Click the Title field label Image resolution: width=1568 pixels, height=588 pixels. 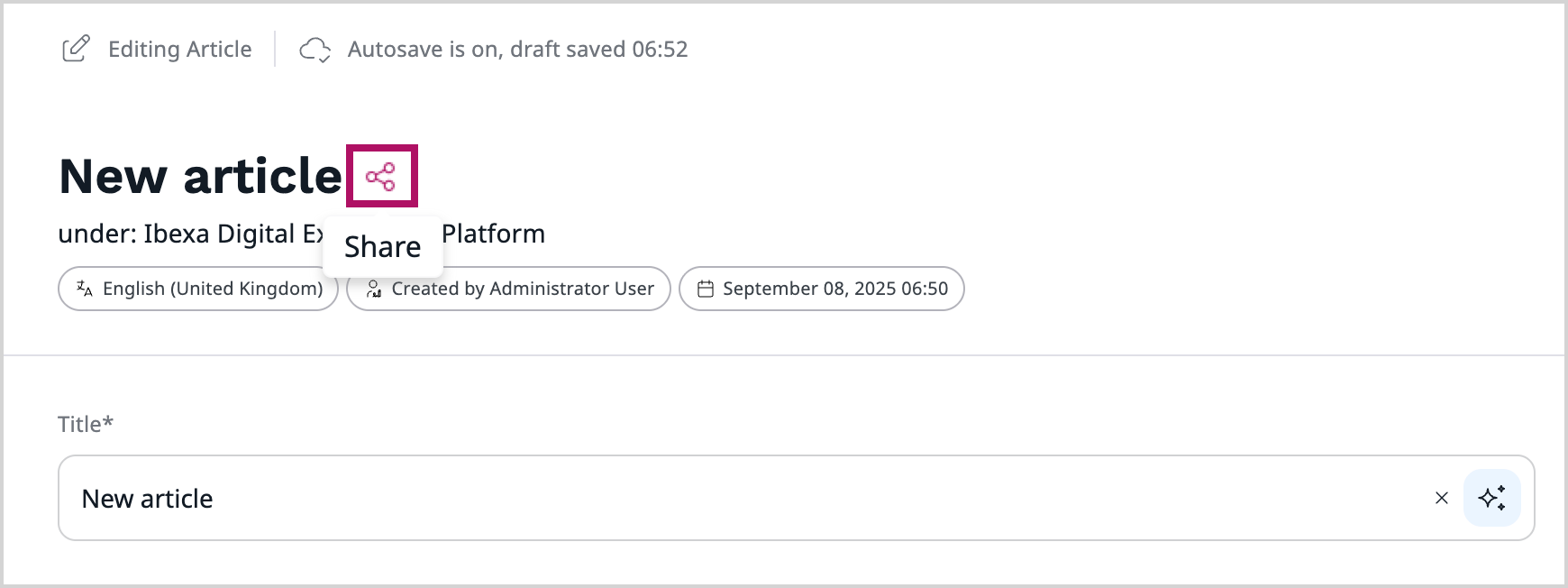point(85,424)
